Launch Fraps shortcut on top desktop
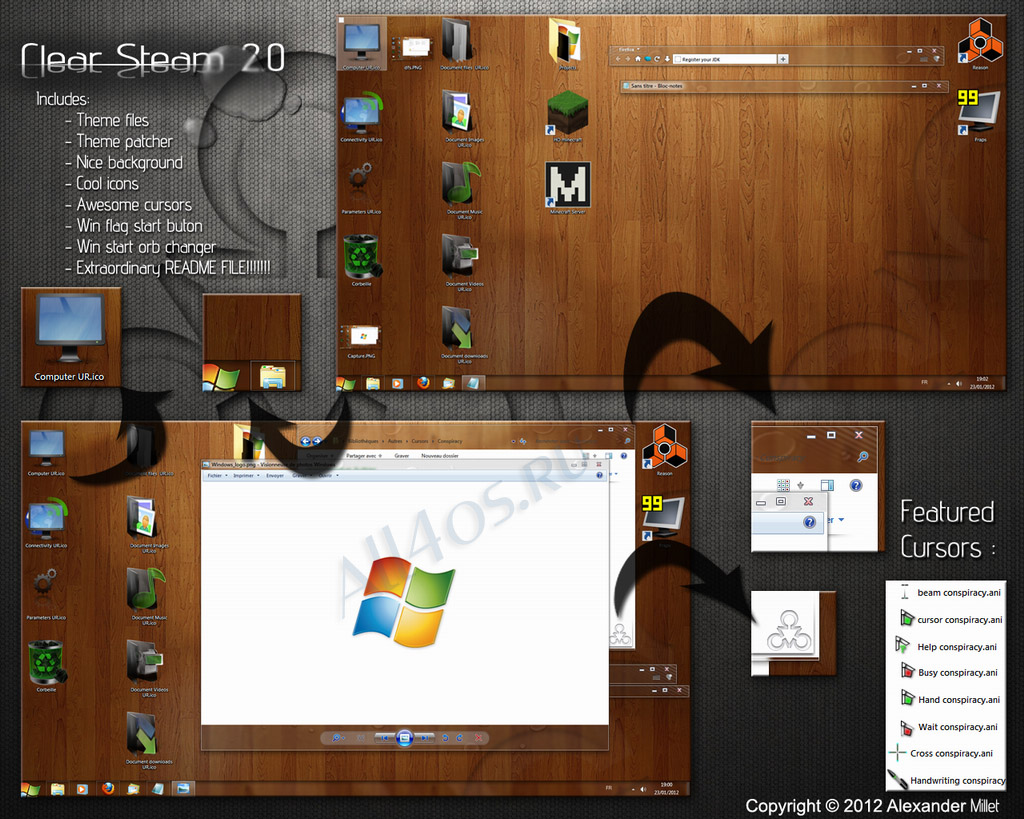Viewport: 1024px width, 819px height. tap(980, 115)
